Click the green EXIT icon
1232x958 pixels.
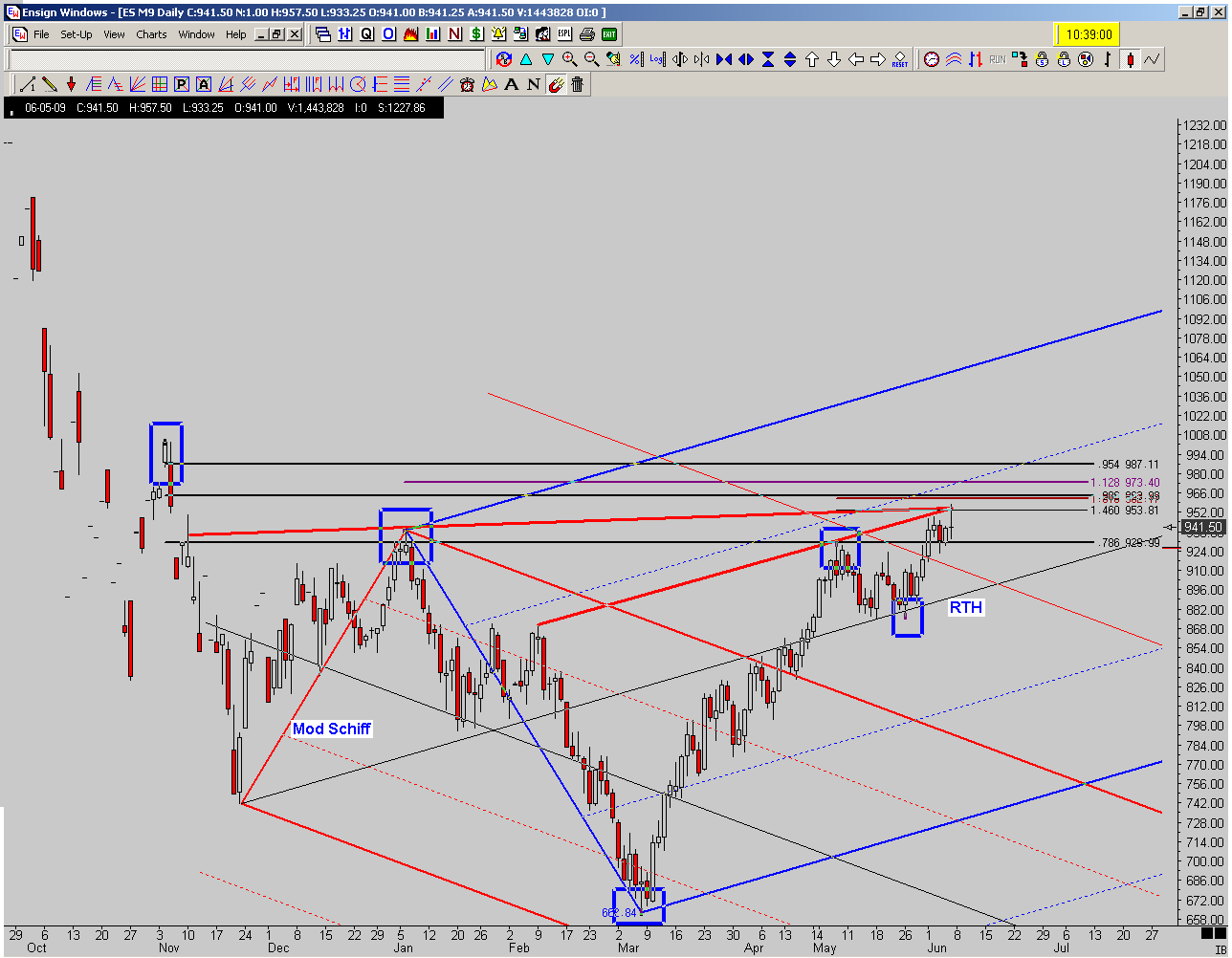coord(609,33)
